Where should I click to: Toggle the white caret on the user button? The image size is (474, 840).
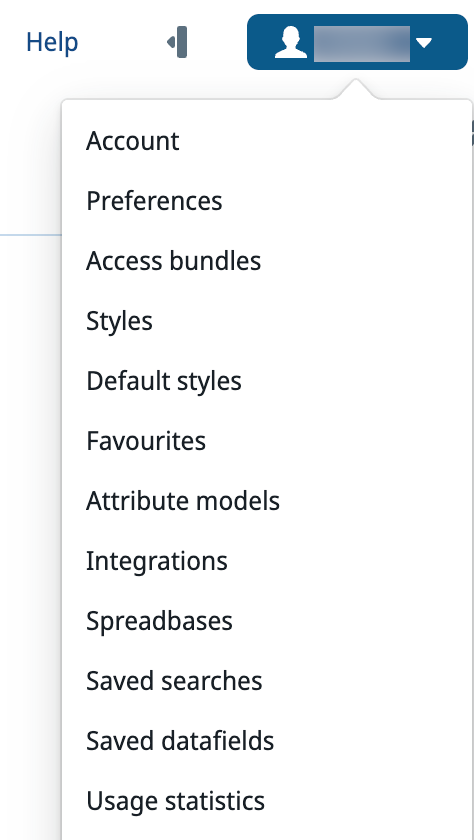pos(424,42)
